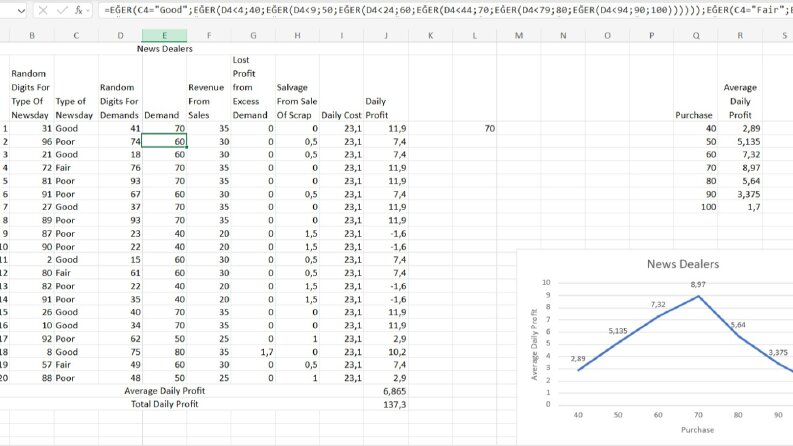Click 'Average Daily Profit' label at bottom
Screen dimensions: 793x446
(165, 391)
